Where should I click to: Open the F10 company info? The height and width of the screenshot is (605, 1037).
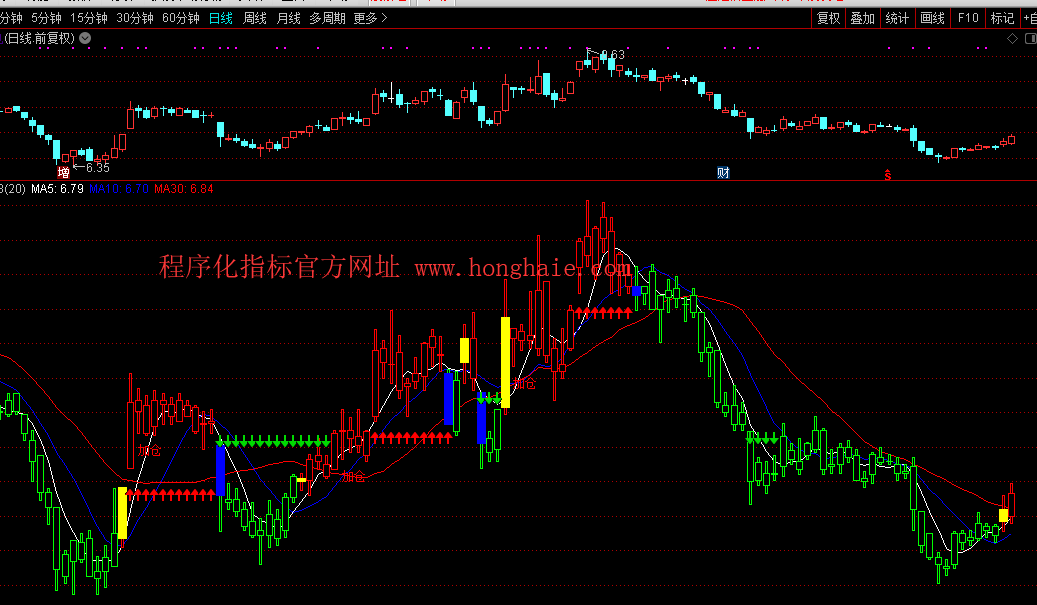point(967,18)
